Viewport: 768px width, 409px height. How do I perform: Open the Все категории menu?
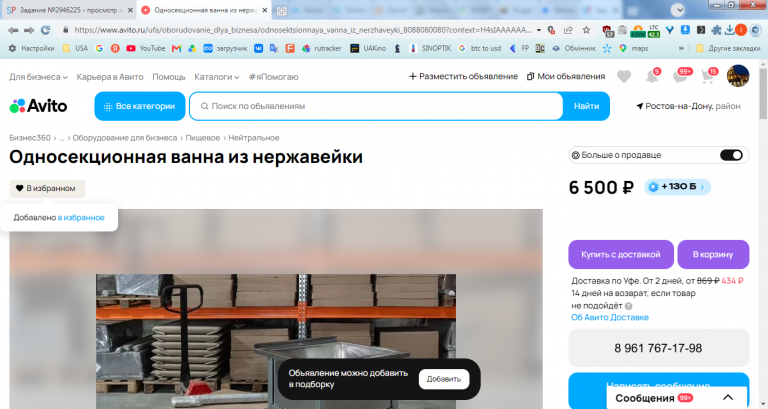coord(140,106)
